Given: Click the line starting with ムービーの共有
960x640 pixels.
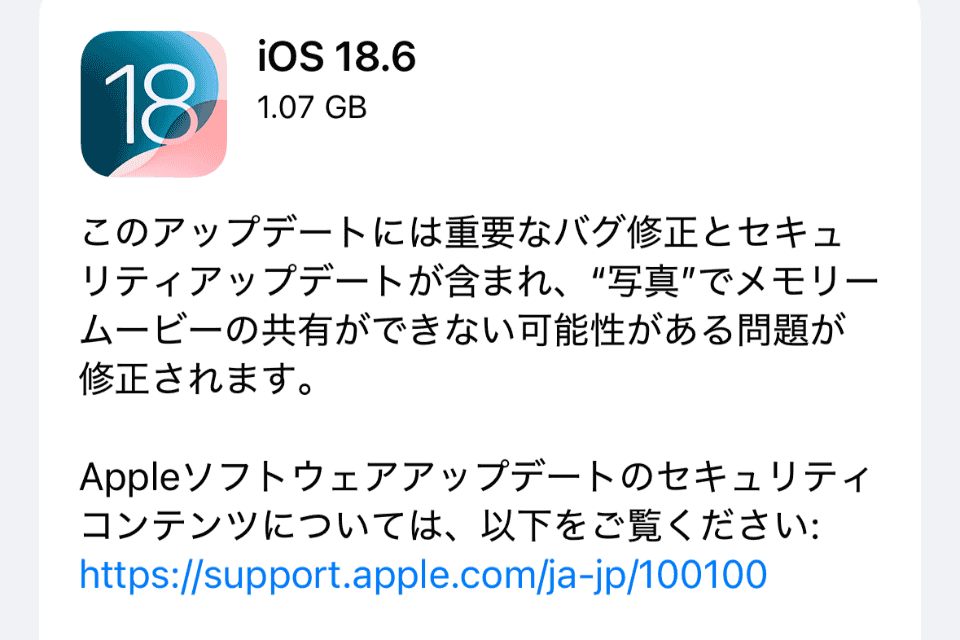Looking at the screenshot, I should pyautogui.click(x=463, y=330).
